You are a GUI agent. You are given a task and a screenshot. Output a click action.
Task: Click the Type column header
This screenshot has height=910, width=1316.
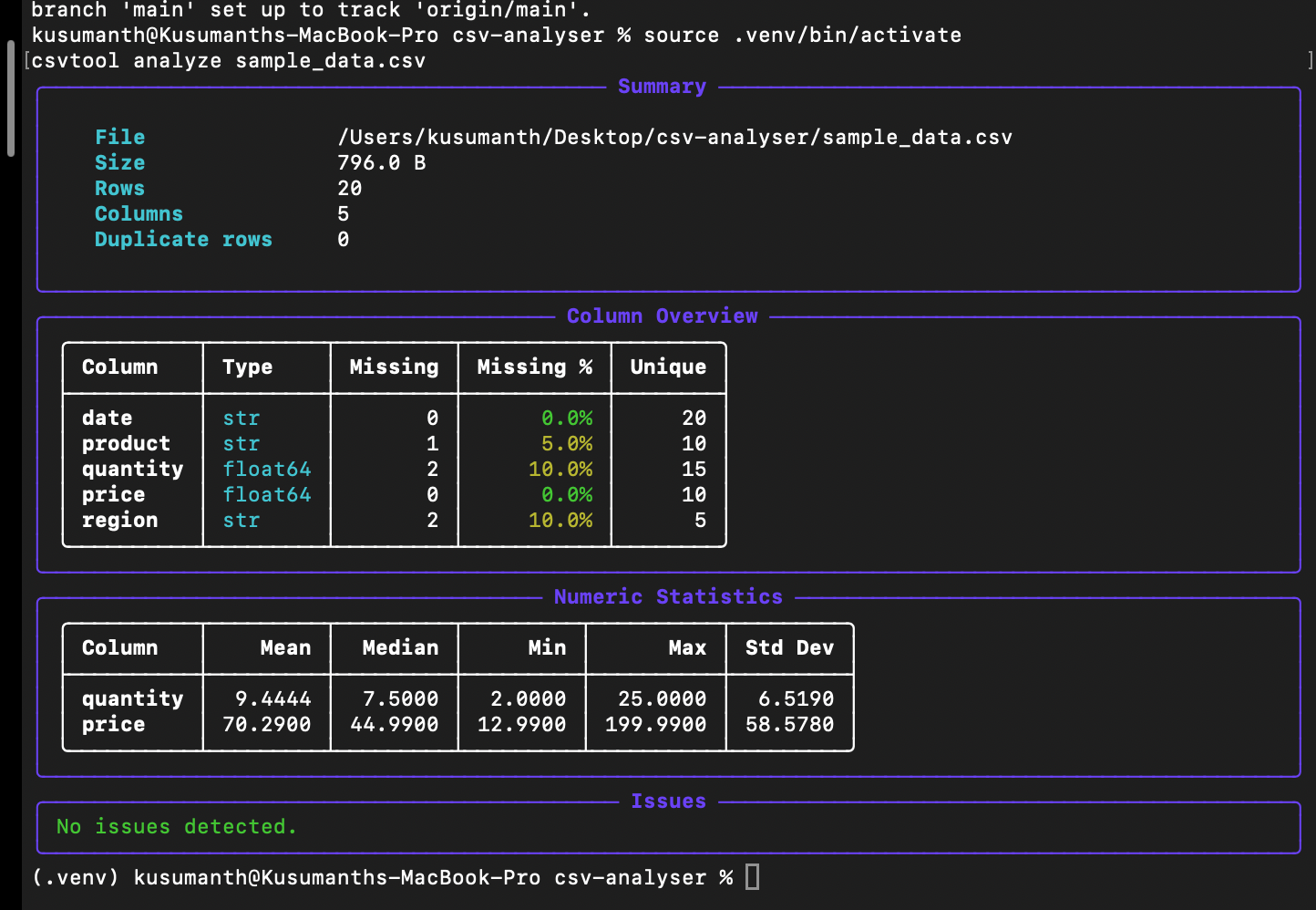tap(248, 367)
